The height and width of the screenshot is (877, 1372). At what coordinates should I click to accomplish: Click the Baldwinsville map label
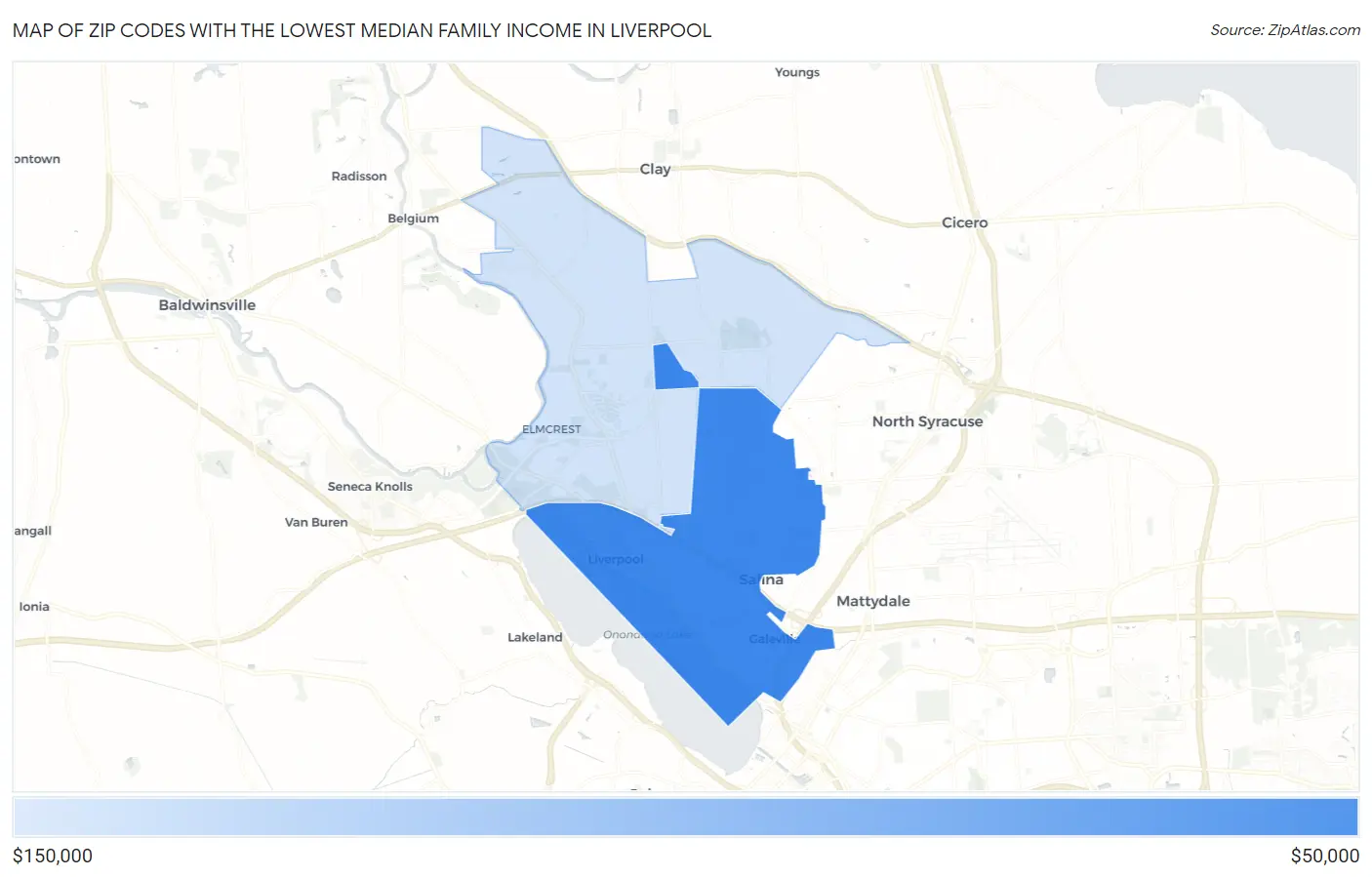[x=207, y=305]
